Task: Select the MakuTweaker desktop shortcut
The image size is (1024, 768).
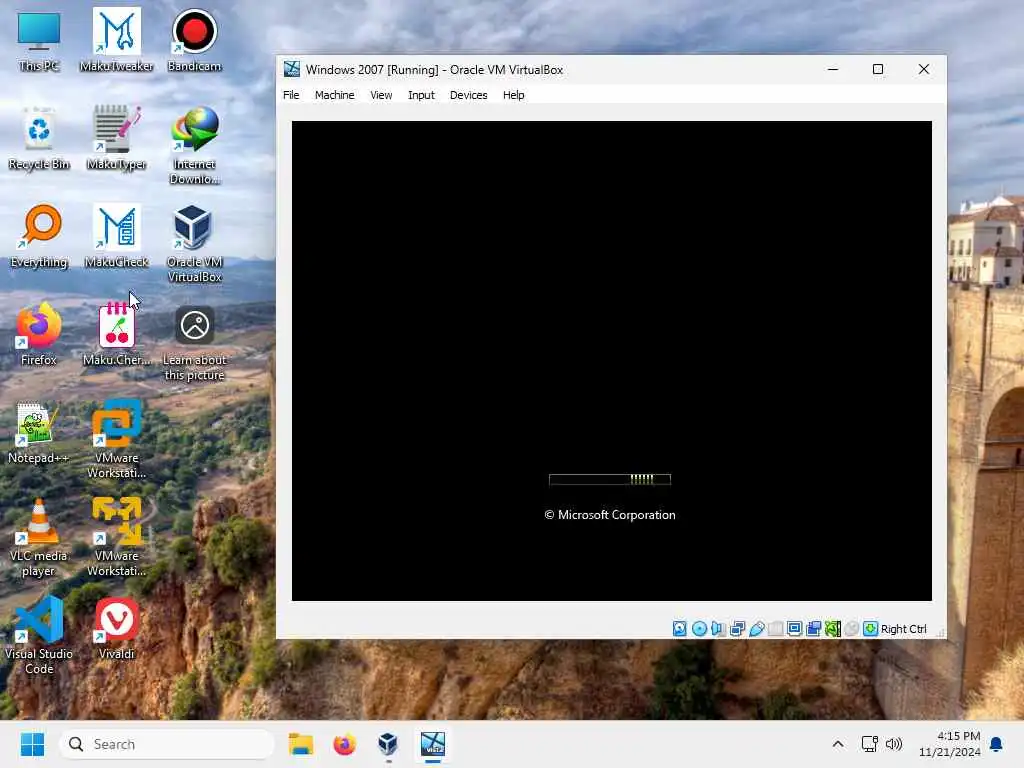Action: pyautogui.click(x=116, y=40)
